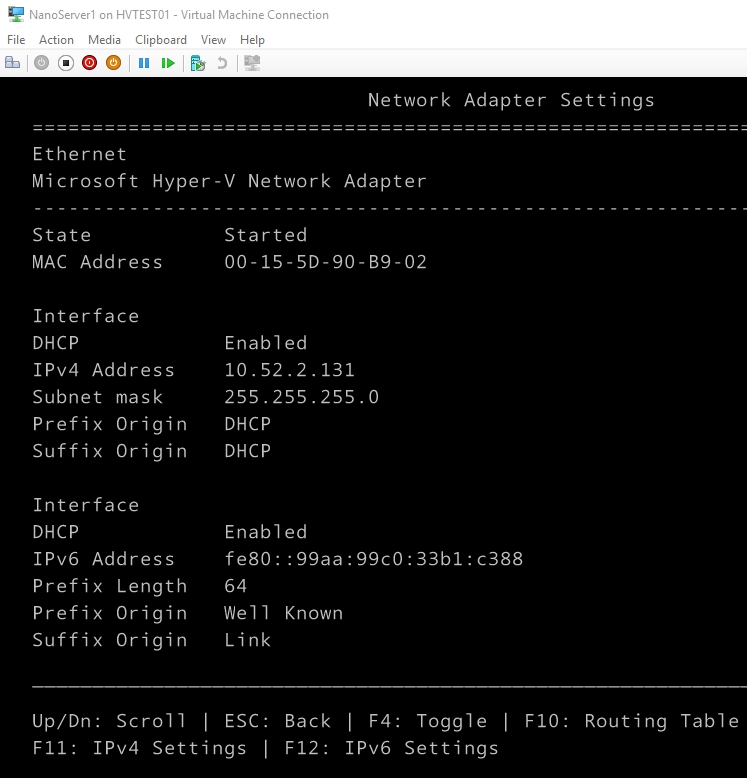747x778 pixels.
Task: Click the F11: IPv4 Settings text
Action: (139, 748)
